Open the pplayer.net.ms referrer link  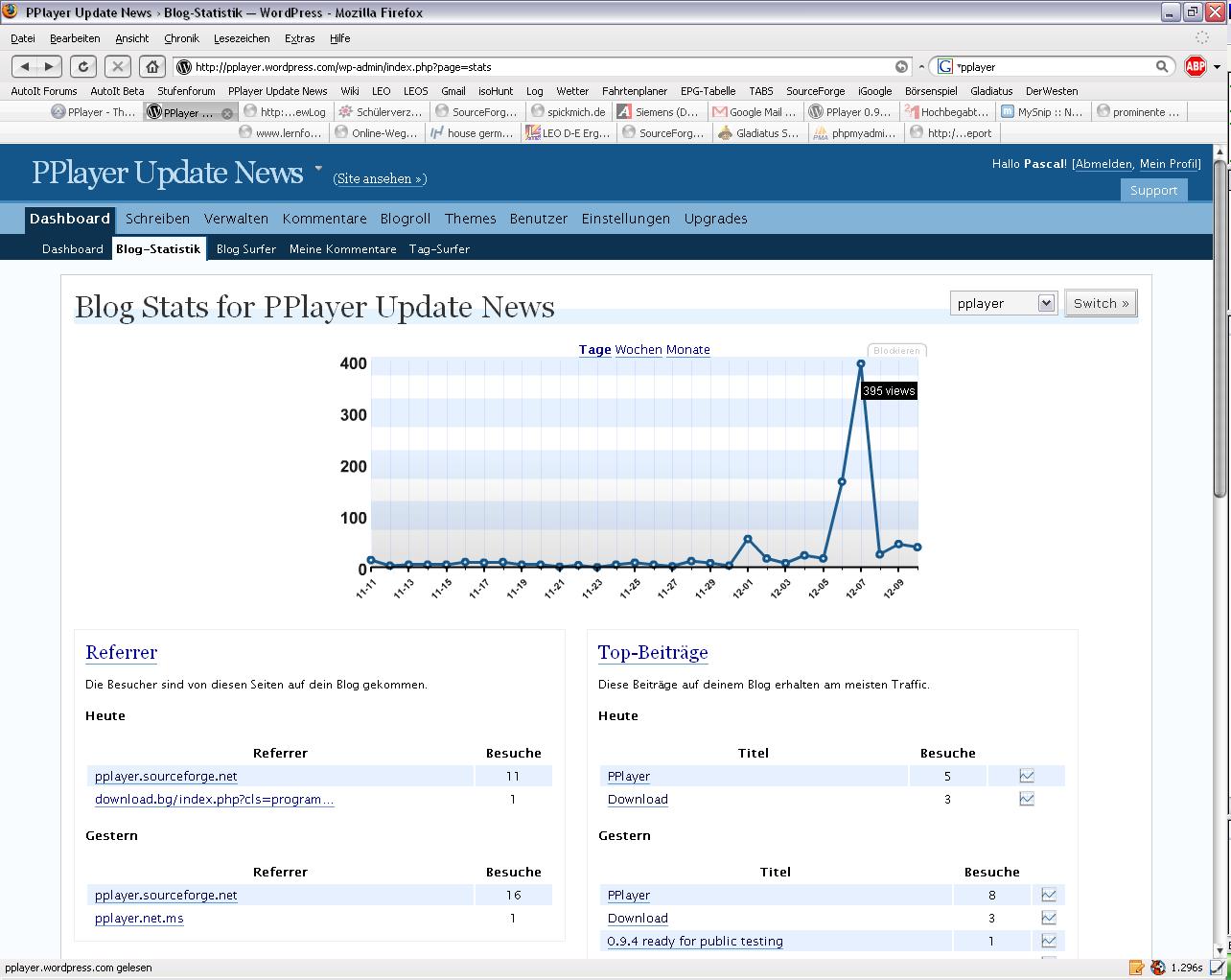[139, 918]
